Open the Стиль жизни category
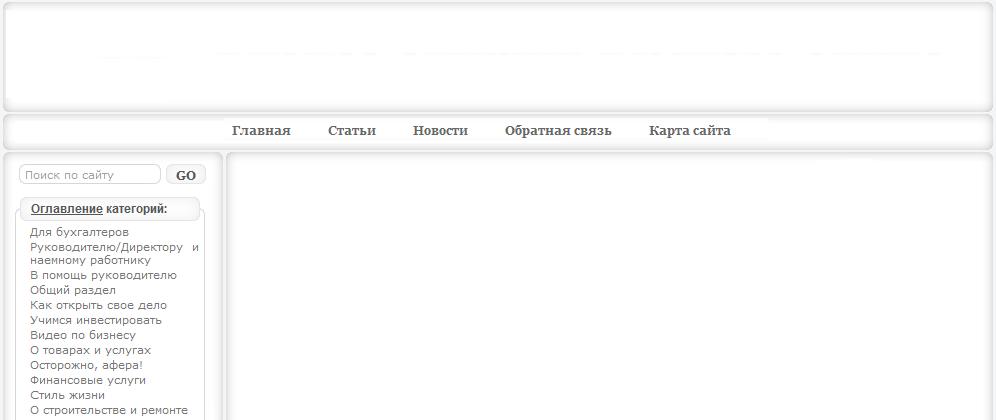 pos(67,395)
